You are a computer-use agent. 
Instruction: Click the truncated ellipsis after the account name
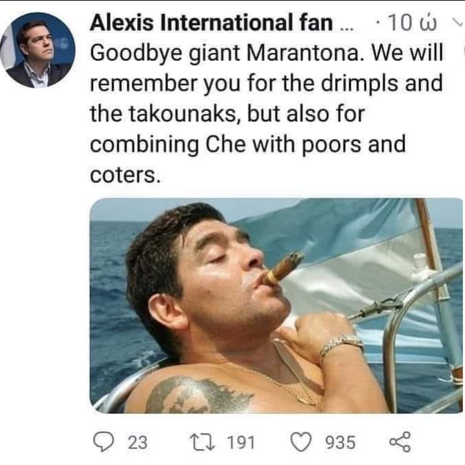coord(346,28)
